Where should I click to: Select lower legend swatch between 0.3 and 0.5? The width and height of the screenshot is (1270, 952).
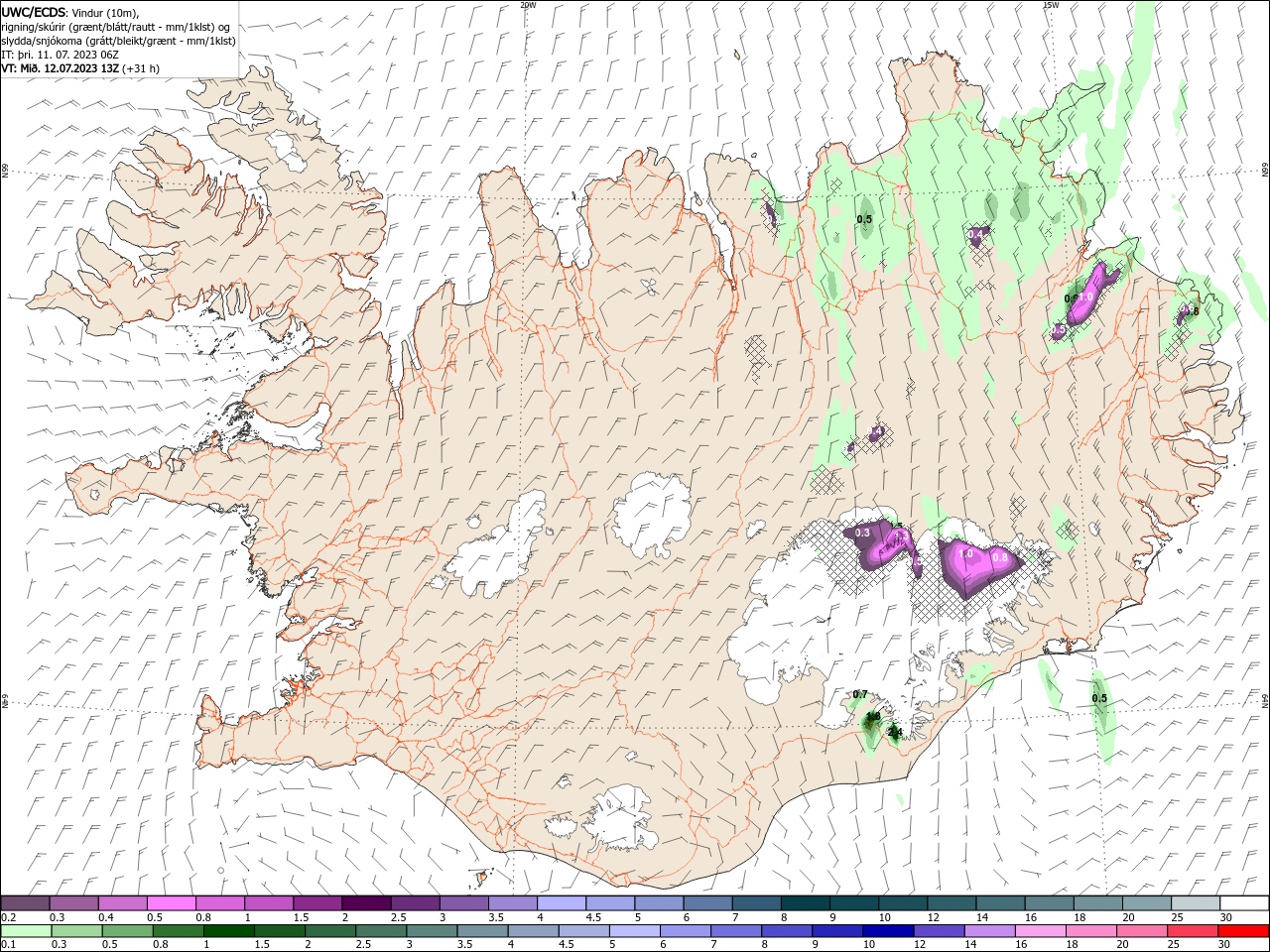pyautogui.click(x=74, y=931)
